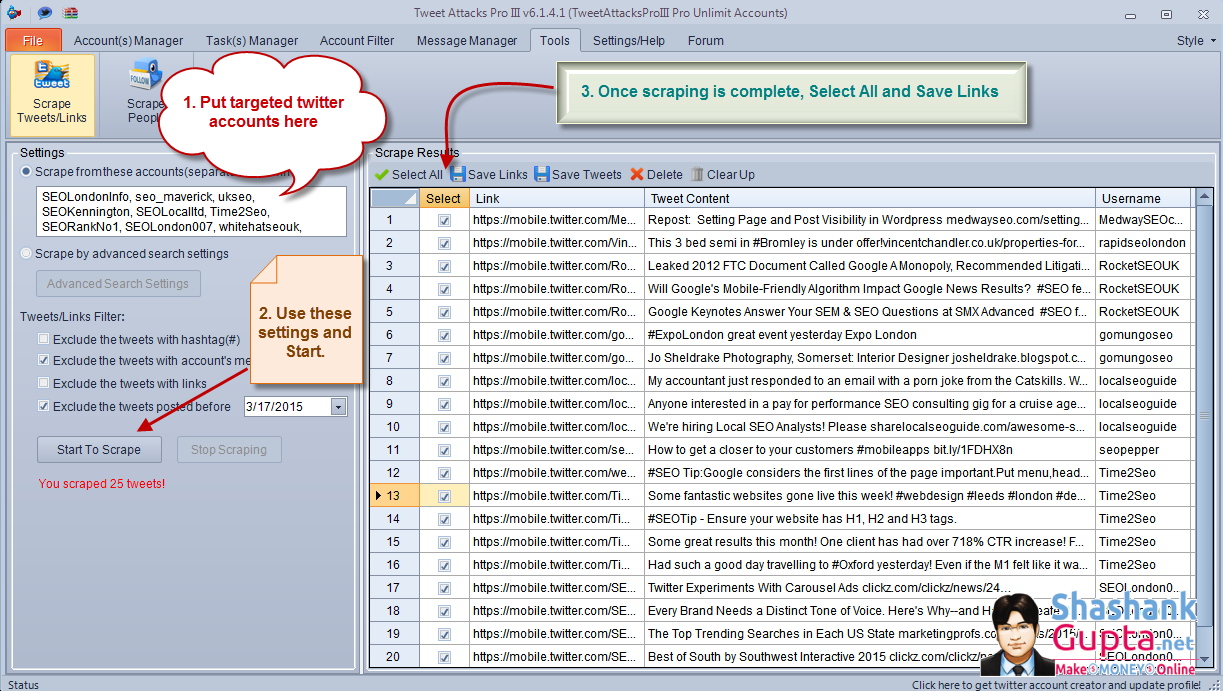Click the MedwaySEO username cell in row 1

pos(1143,220)
